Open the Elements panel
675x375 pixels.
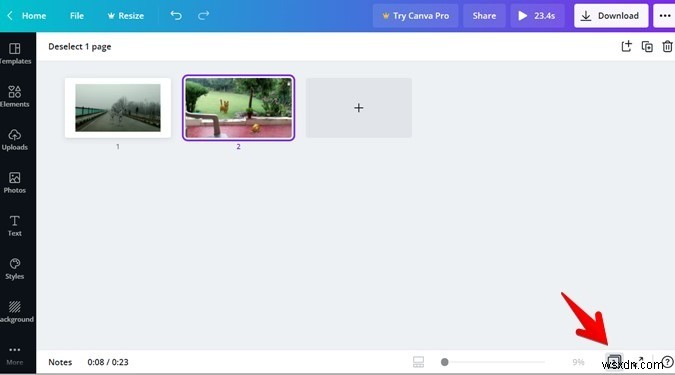tap(15, 96)
